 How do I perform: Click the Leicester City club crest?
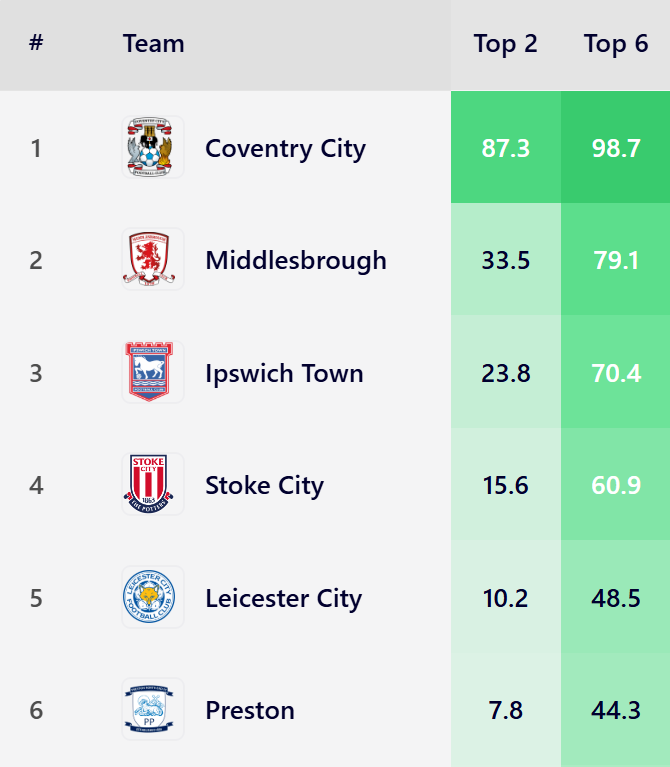pyautogui.click(x=153, y=598)
